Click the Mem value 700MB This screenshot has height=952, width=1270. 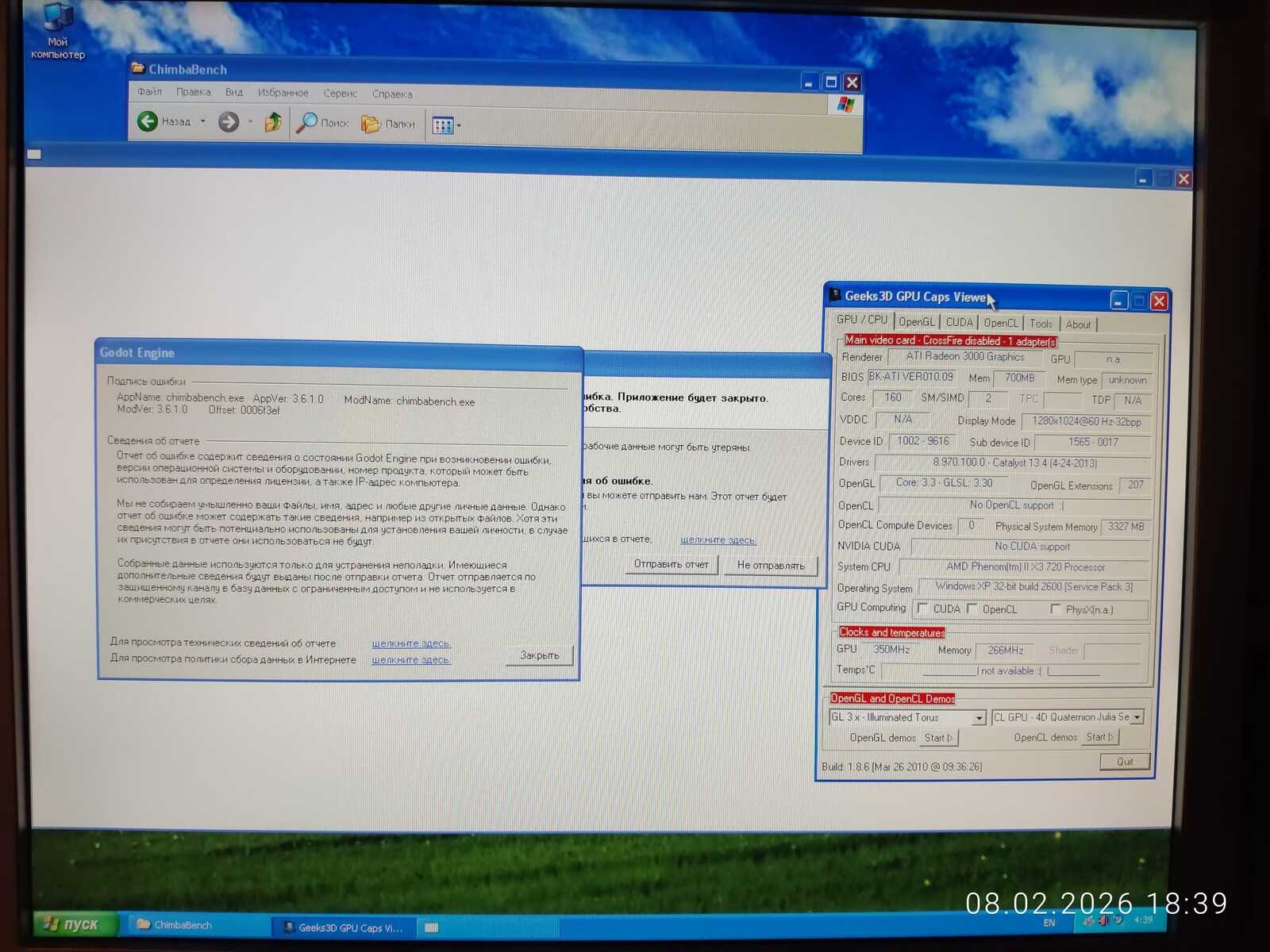[1019, 378]
